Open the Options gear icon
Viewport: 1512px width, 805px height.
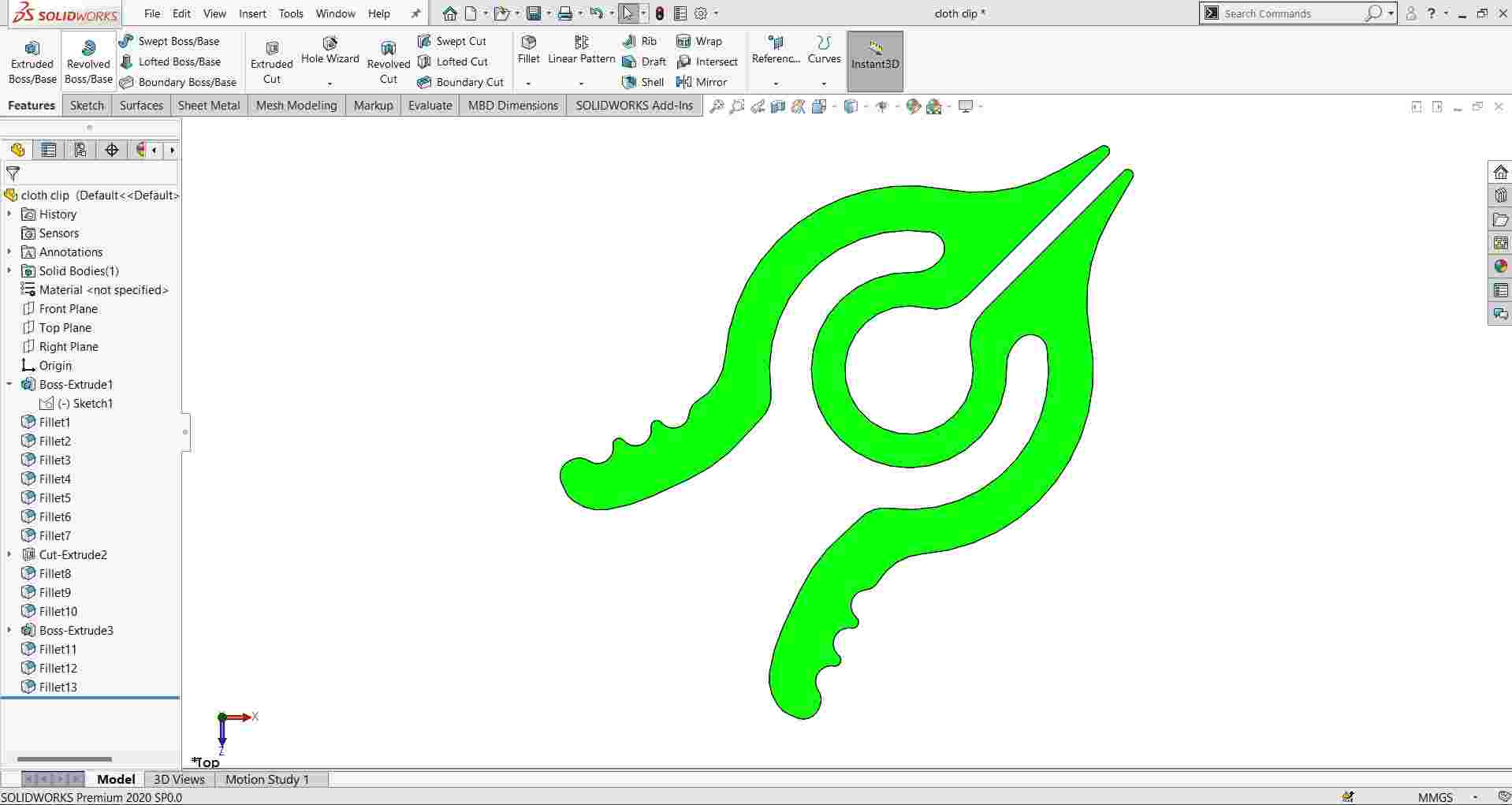click(701, 13)
